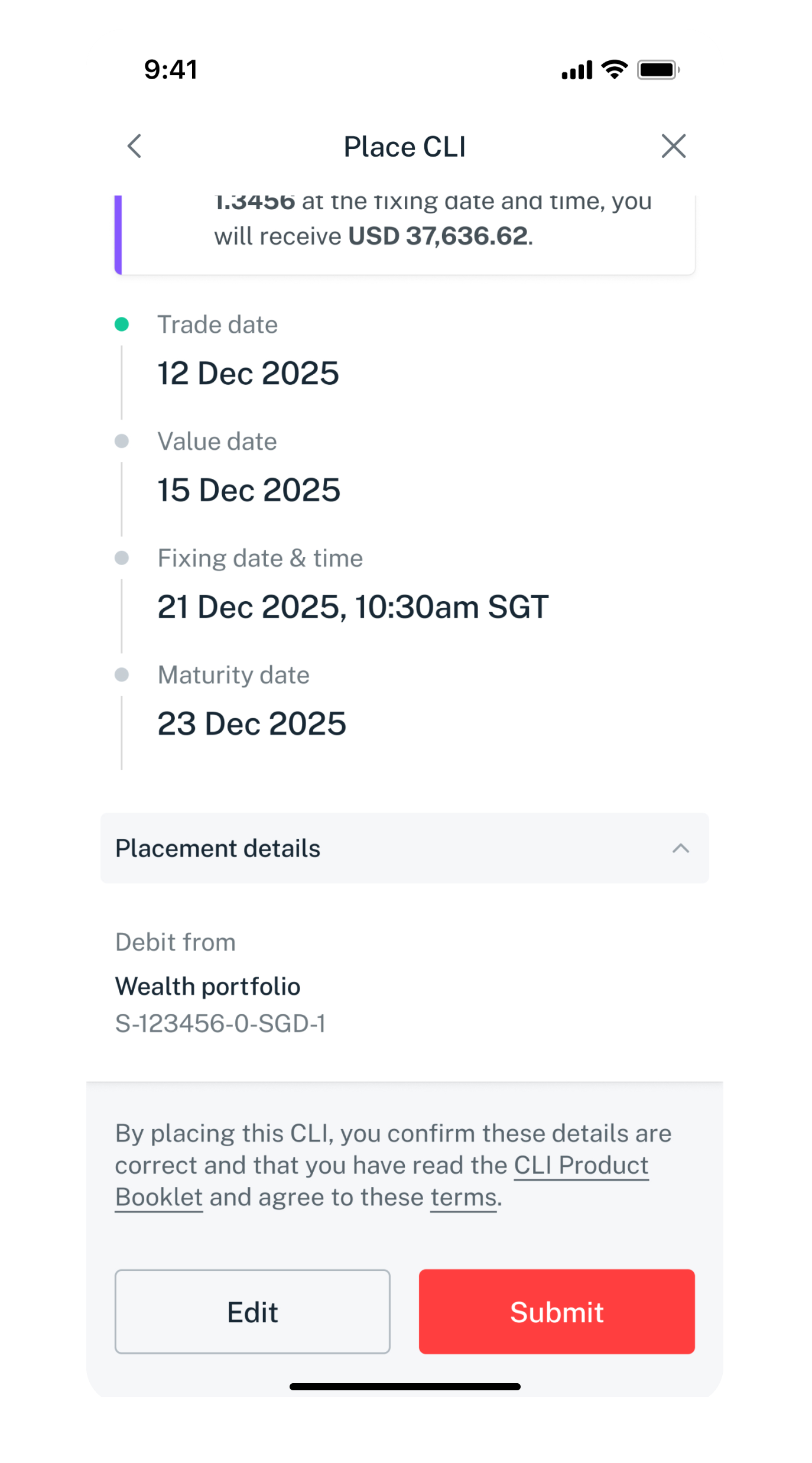
Task: Tap the Wi-Fi status icon
Action: pos(615,70)
